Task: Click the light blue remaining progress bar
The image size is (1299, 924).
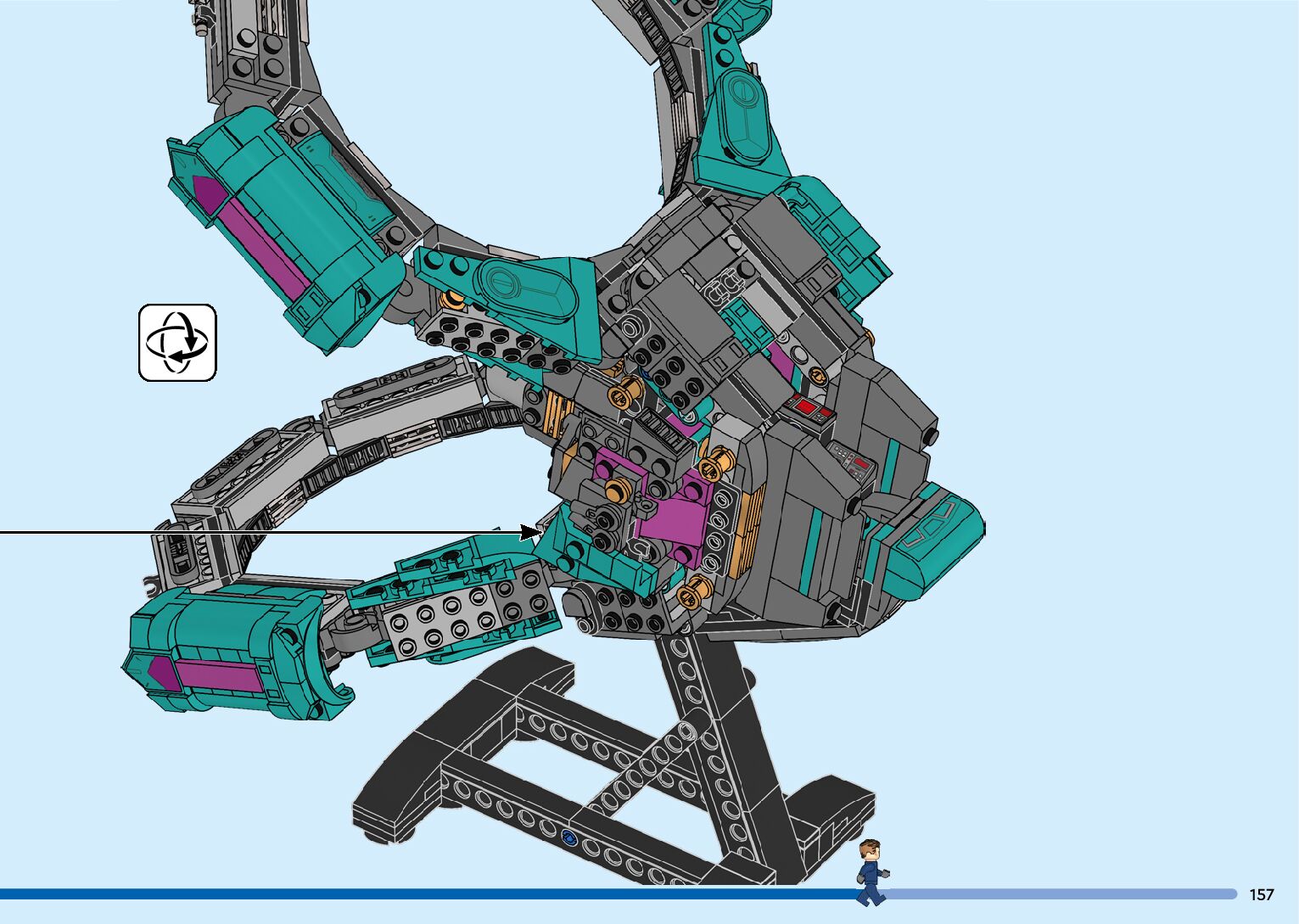Action: (x=1061, y=893)
